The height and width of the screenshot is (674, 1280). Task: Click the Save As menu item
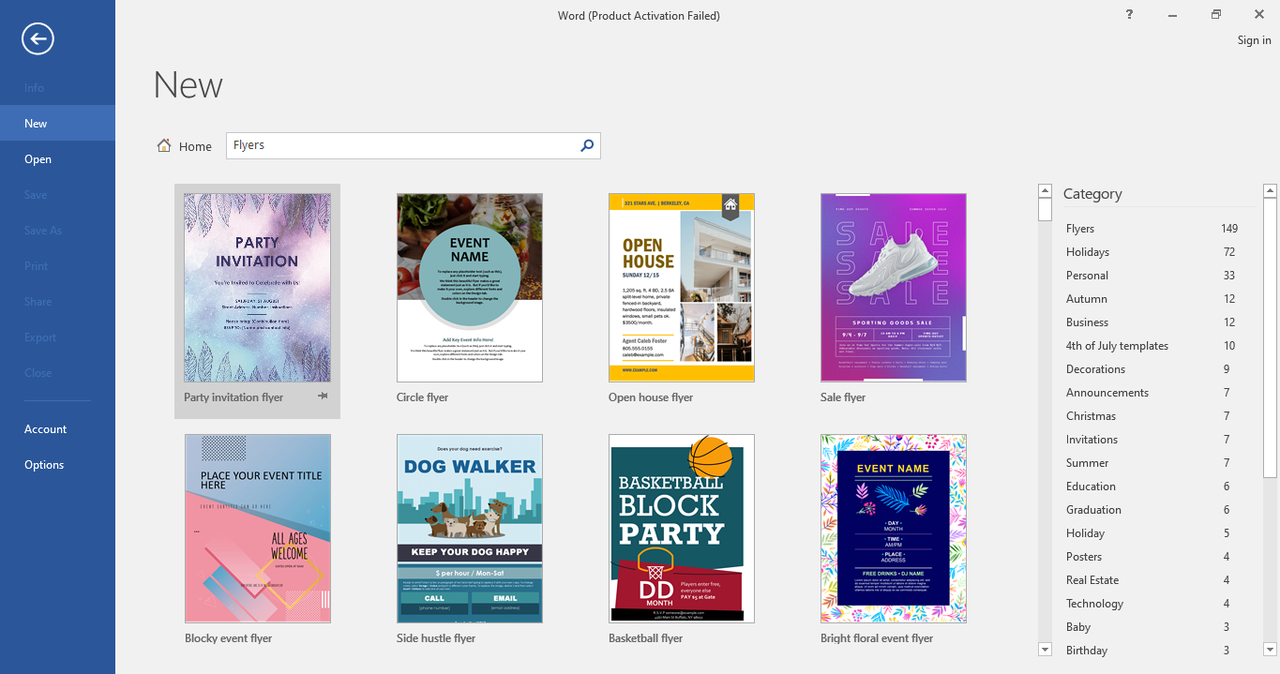coord(57,230)
